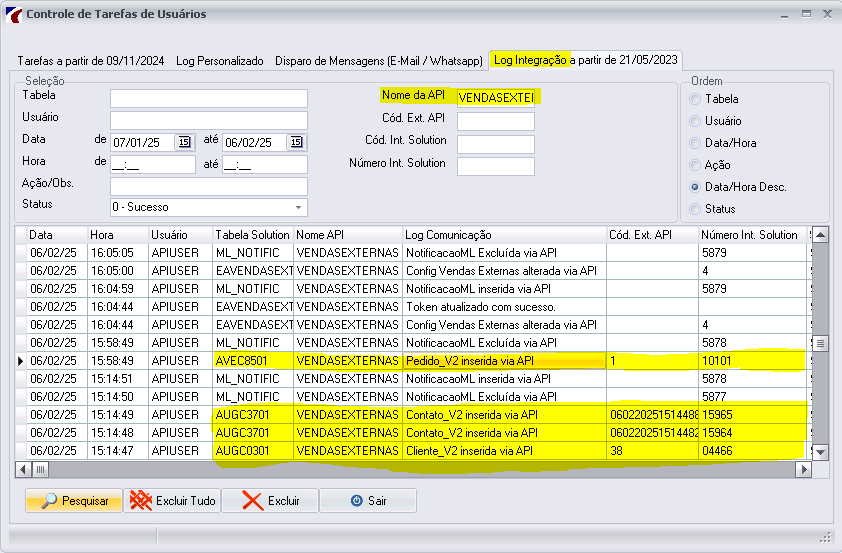This screenshot has height=553, width=842.
Task: Click the grid scroll up arrow
Action: coord(820,235)
